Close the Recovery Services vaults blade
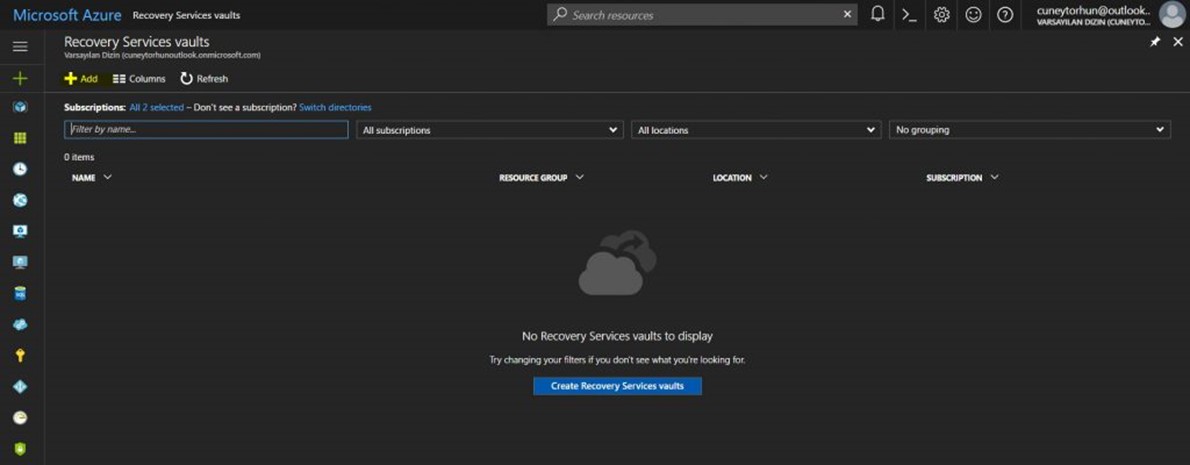 coord(1178,43)
